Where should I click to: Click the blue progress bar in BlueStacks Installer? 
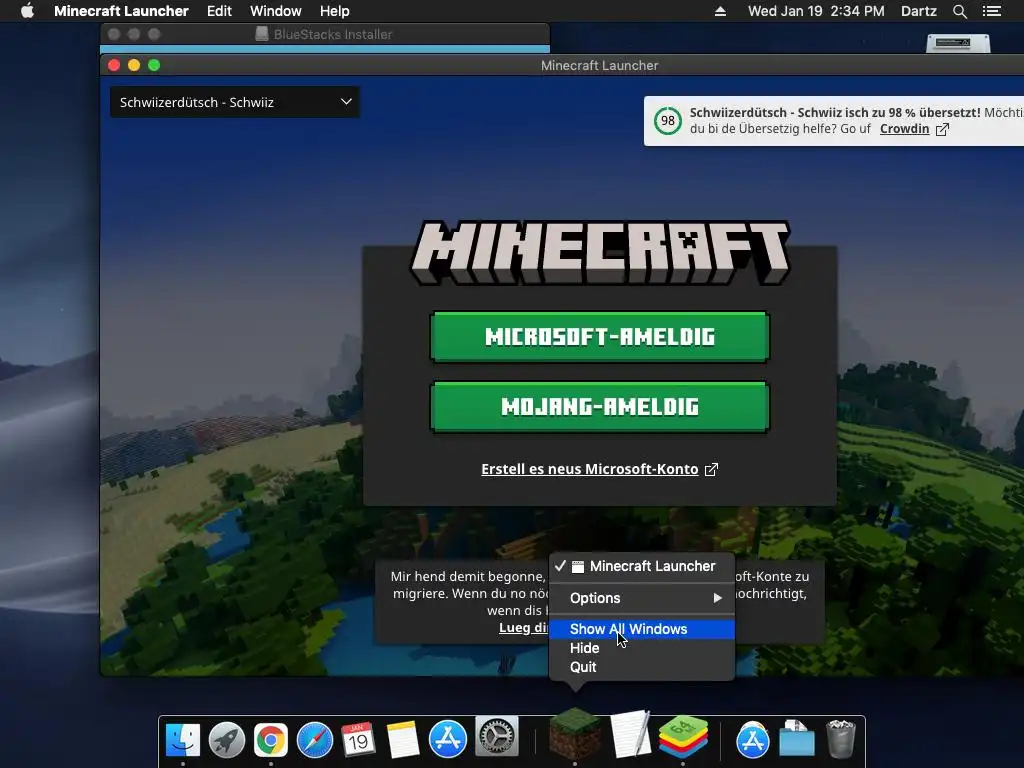pyautogui.click(x=325, y=49)
